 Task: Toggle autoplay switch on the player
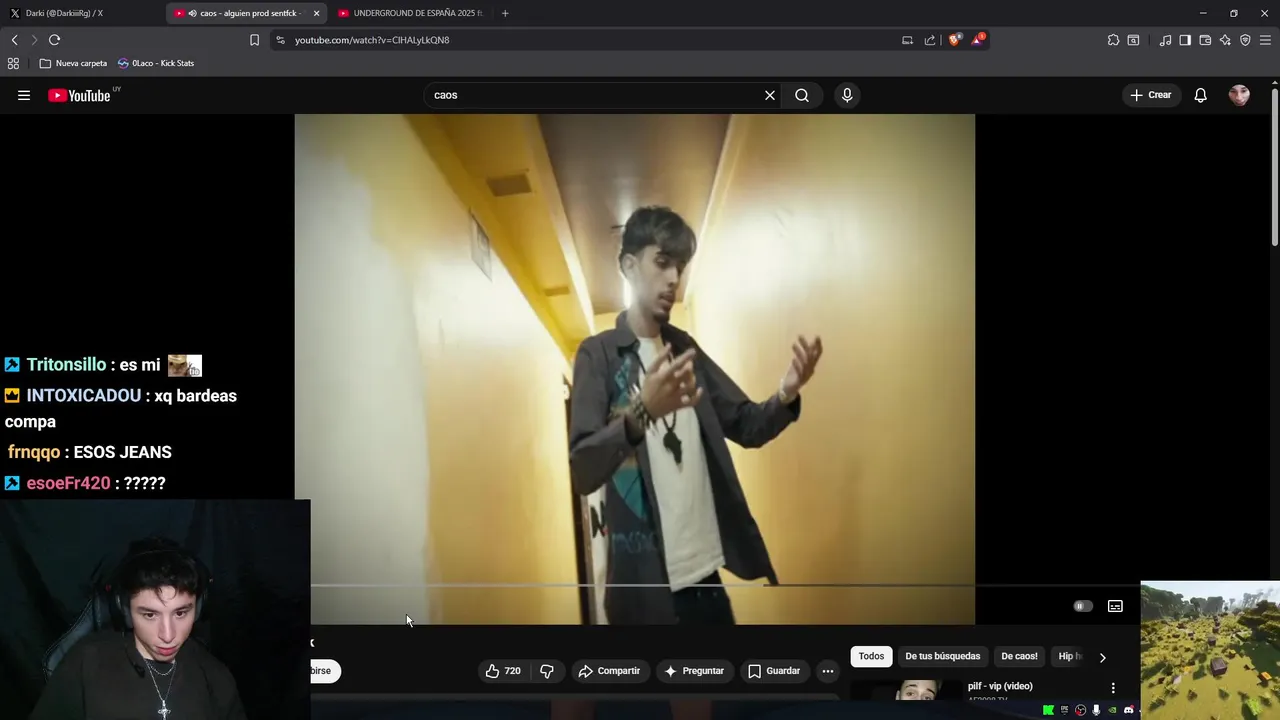pos(1082,606)
